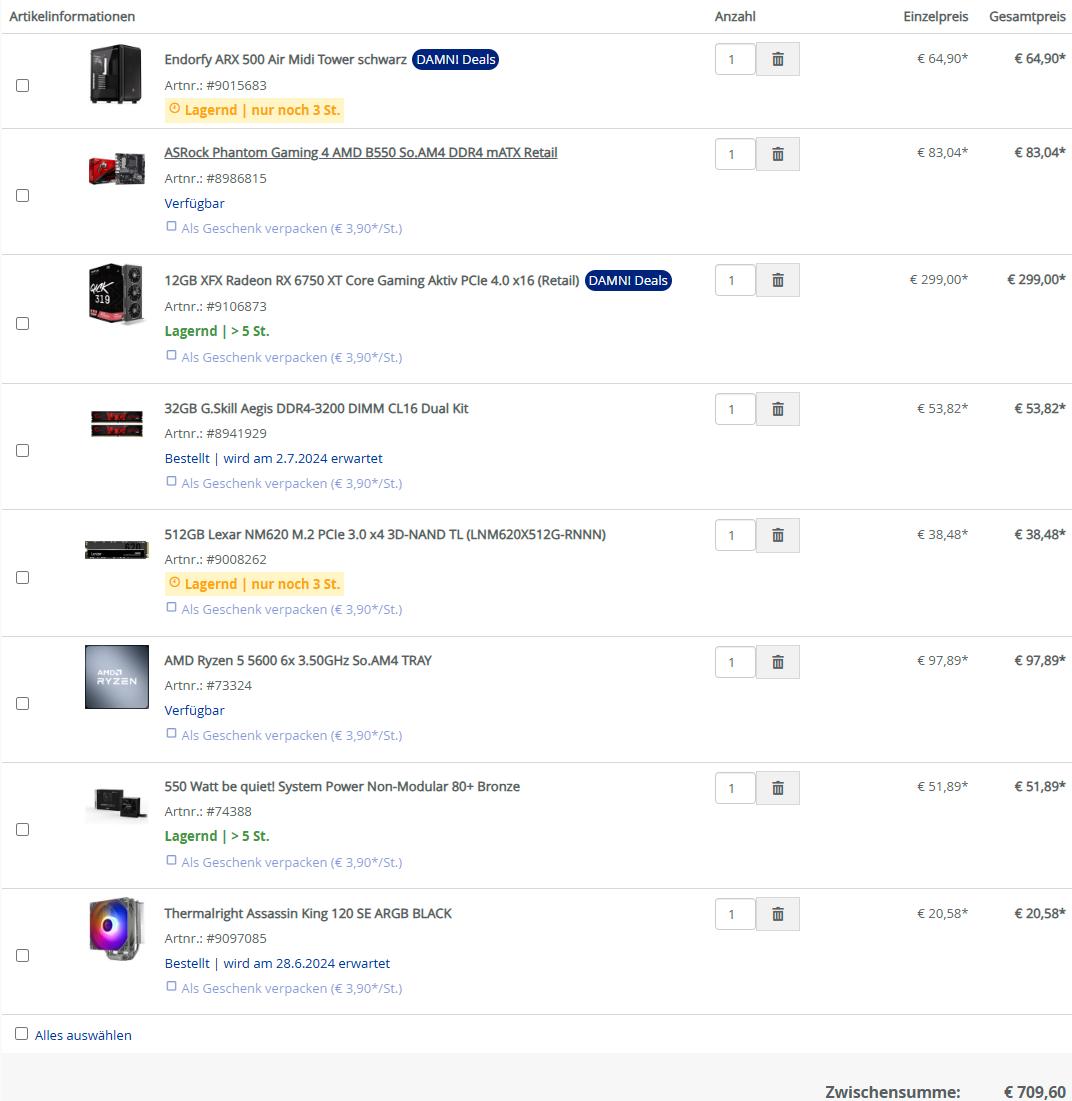Click clock icon in Endorfy stock notice
Image resolution: width=1072 pixels, height=1101 pixels.
[x=175, y=109]
